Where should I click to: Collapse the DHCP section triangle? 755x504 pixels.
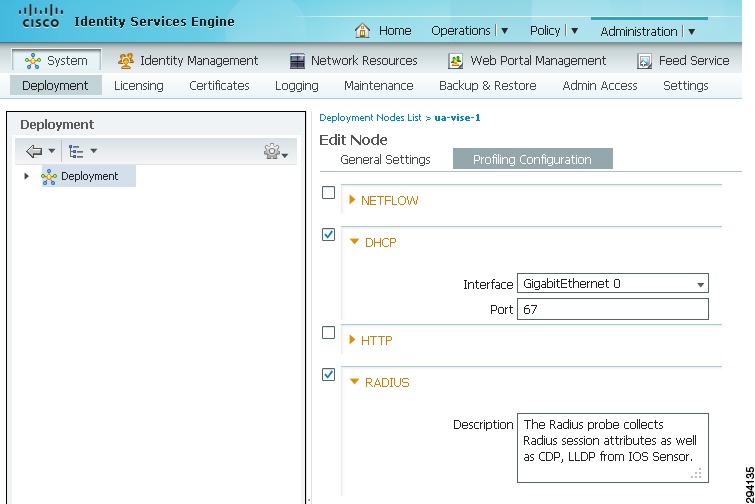[354, 242]
